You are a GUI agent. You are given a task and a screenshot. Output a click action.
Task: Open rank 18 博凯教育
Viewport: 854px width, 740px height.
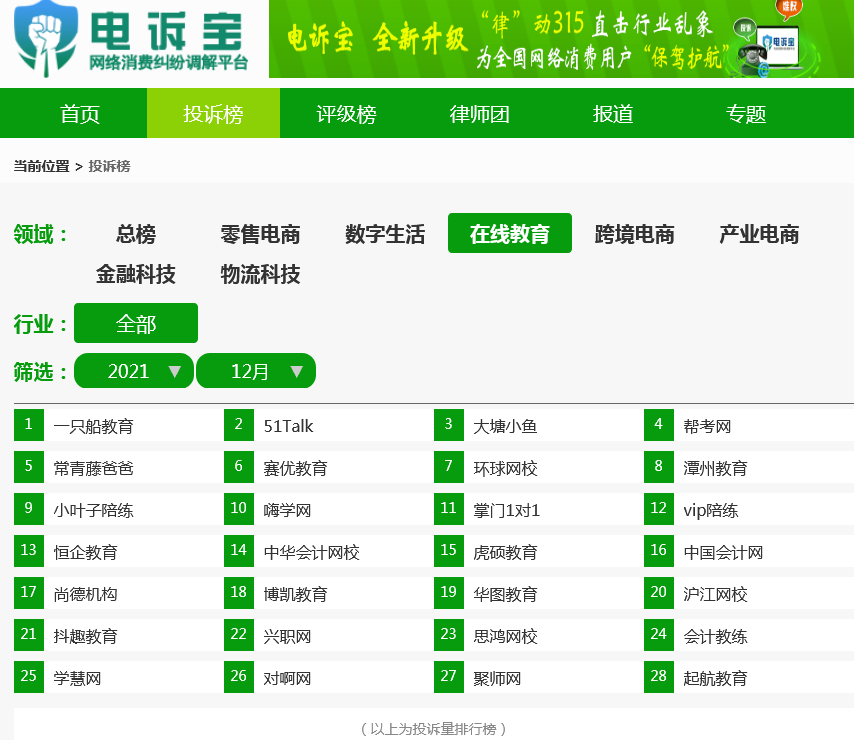296,594
